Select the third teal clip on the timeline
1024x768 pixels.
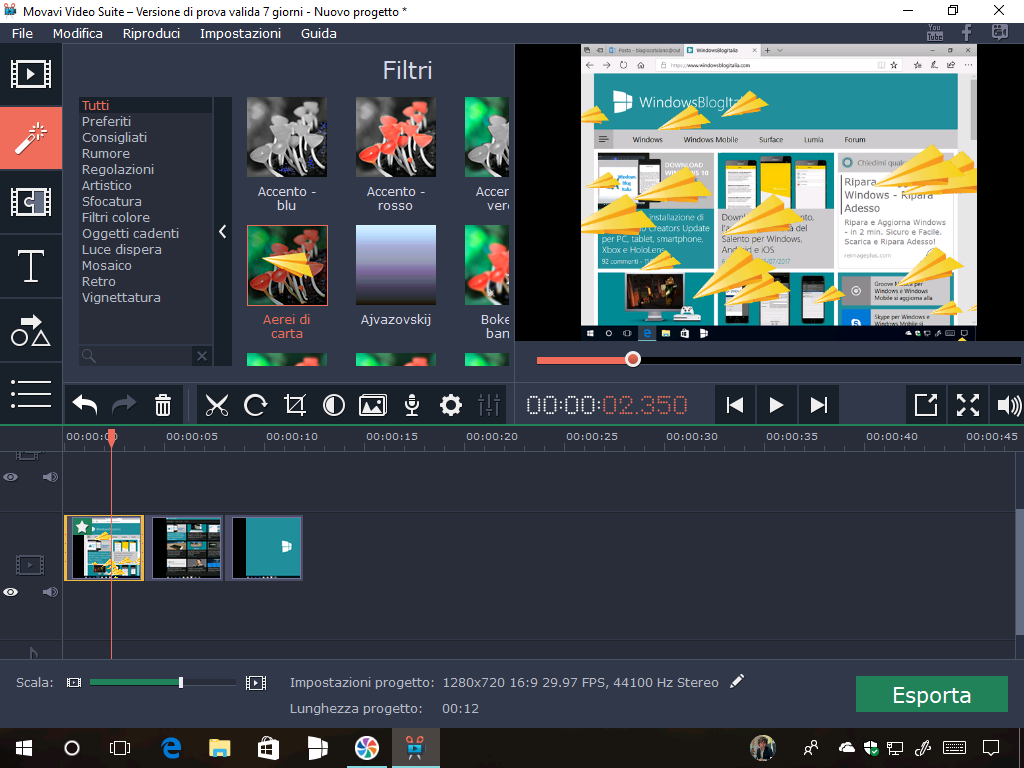[x=264, y=548]
